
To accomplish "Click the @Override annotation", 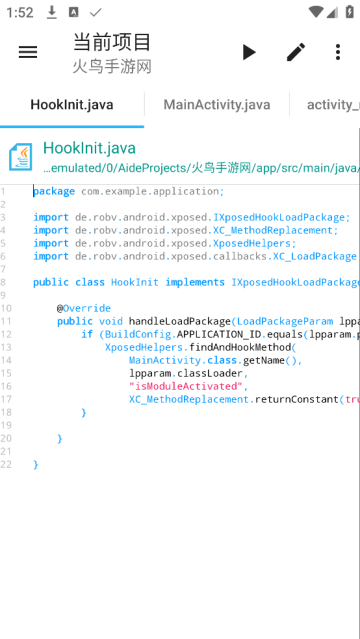I will (84, 308).
